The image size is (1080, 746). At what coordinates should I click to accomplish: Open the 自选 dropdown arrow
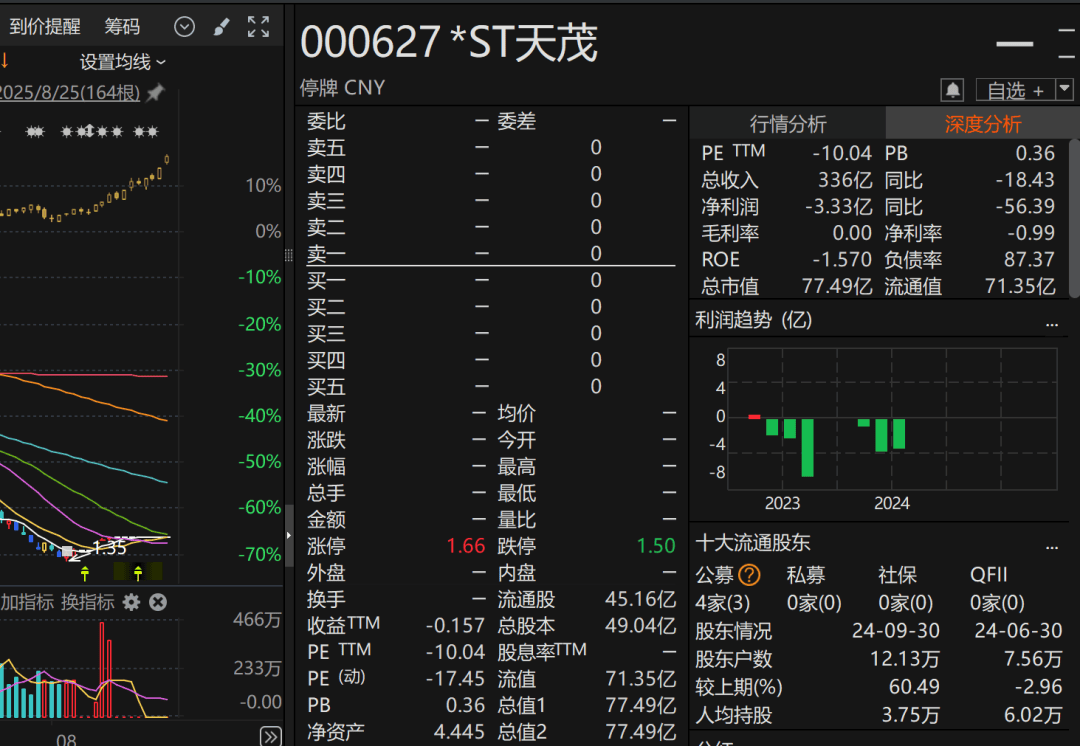coord(1065,89)
